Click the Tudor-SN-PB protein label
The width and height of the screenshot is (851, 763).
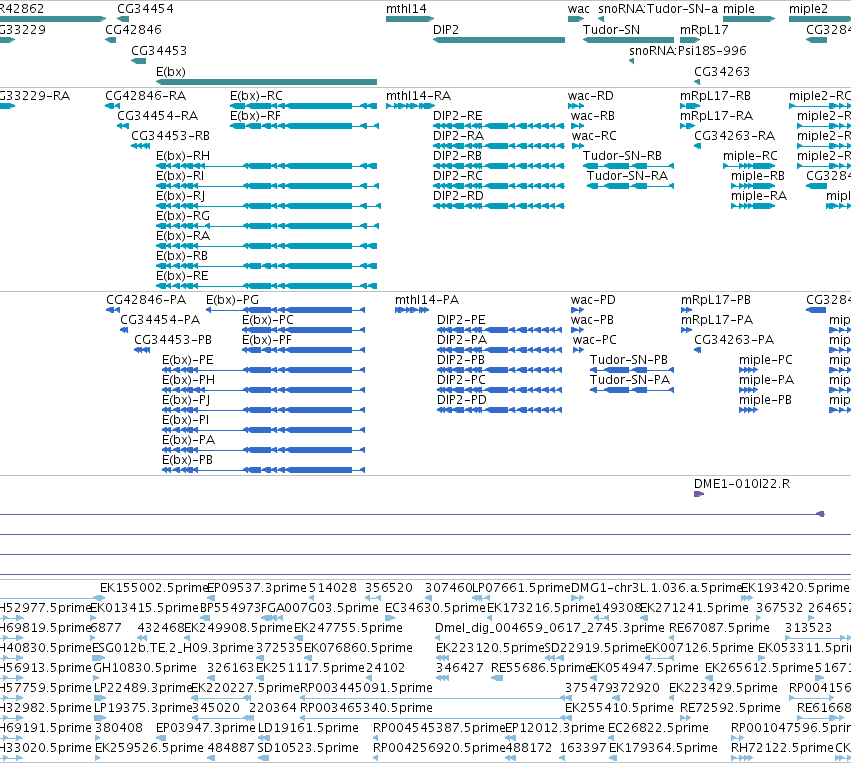click(629, 360)
